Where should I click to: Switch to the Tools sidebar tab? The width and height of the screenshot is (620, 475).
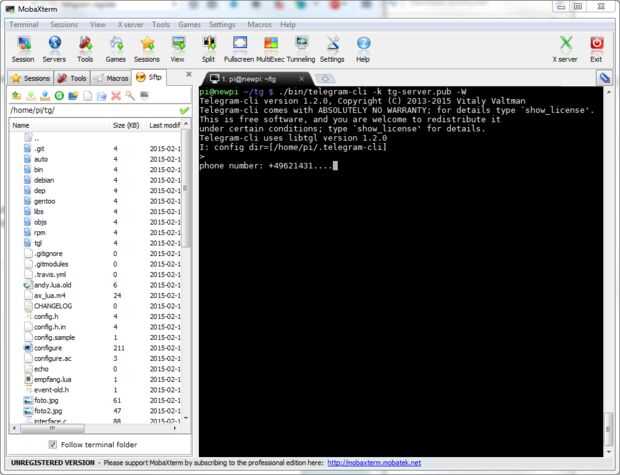72,78
